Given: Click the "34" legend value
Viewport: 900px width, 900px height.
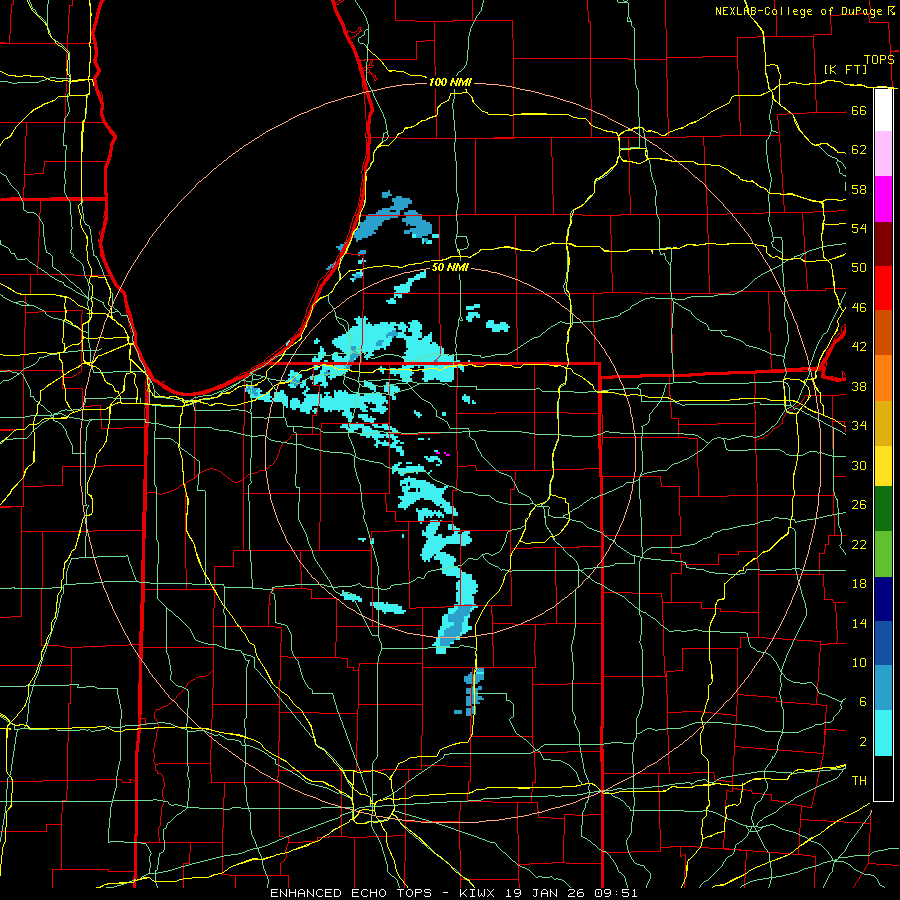Looking at the screenshot, I should pos(859,425).
